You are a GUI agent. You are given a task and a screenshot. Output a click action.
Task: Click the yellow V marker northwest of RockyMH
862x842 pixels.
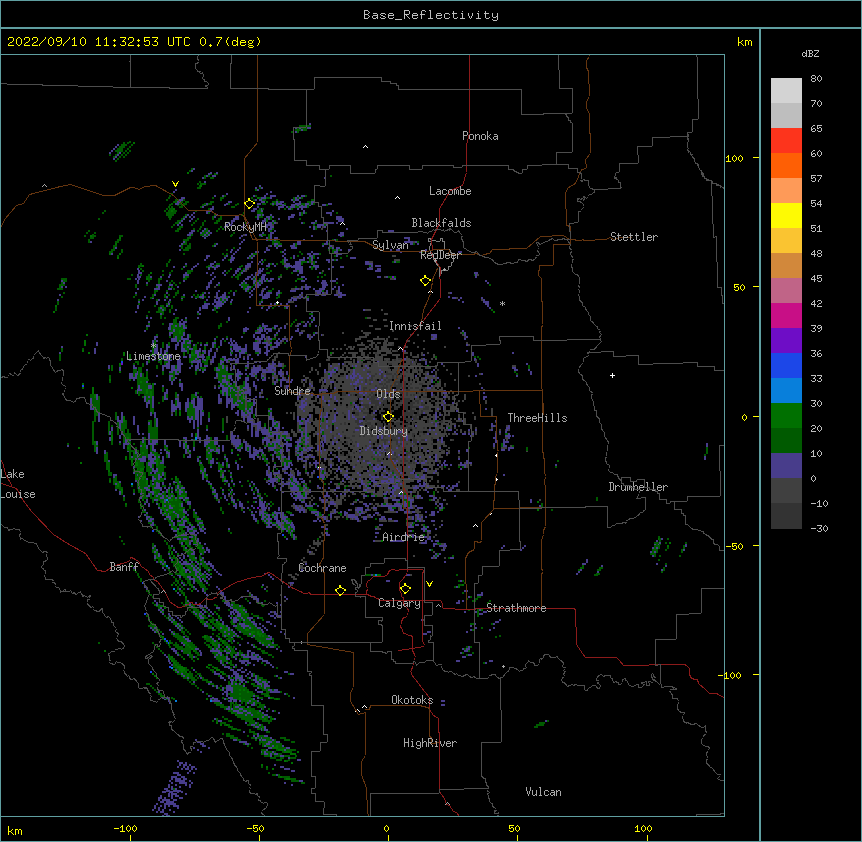coord(175,184)
